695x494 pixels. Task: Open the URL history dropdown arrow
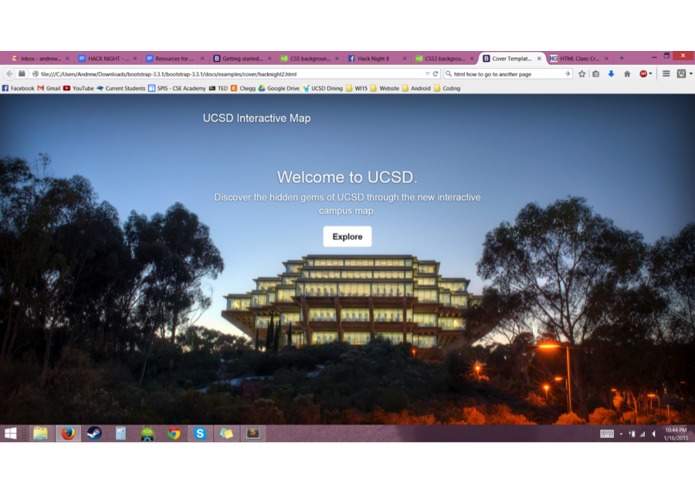pyautogui.click(x=427, y=74)
